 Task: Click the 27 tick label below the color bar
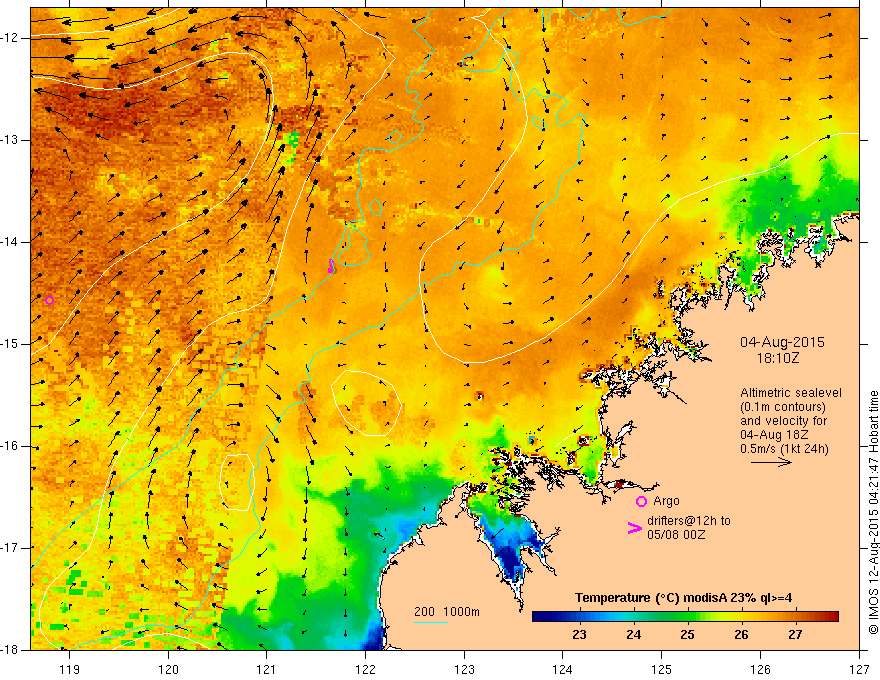[795, 635]
